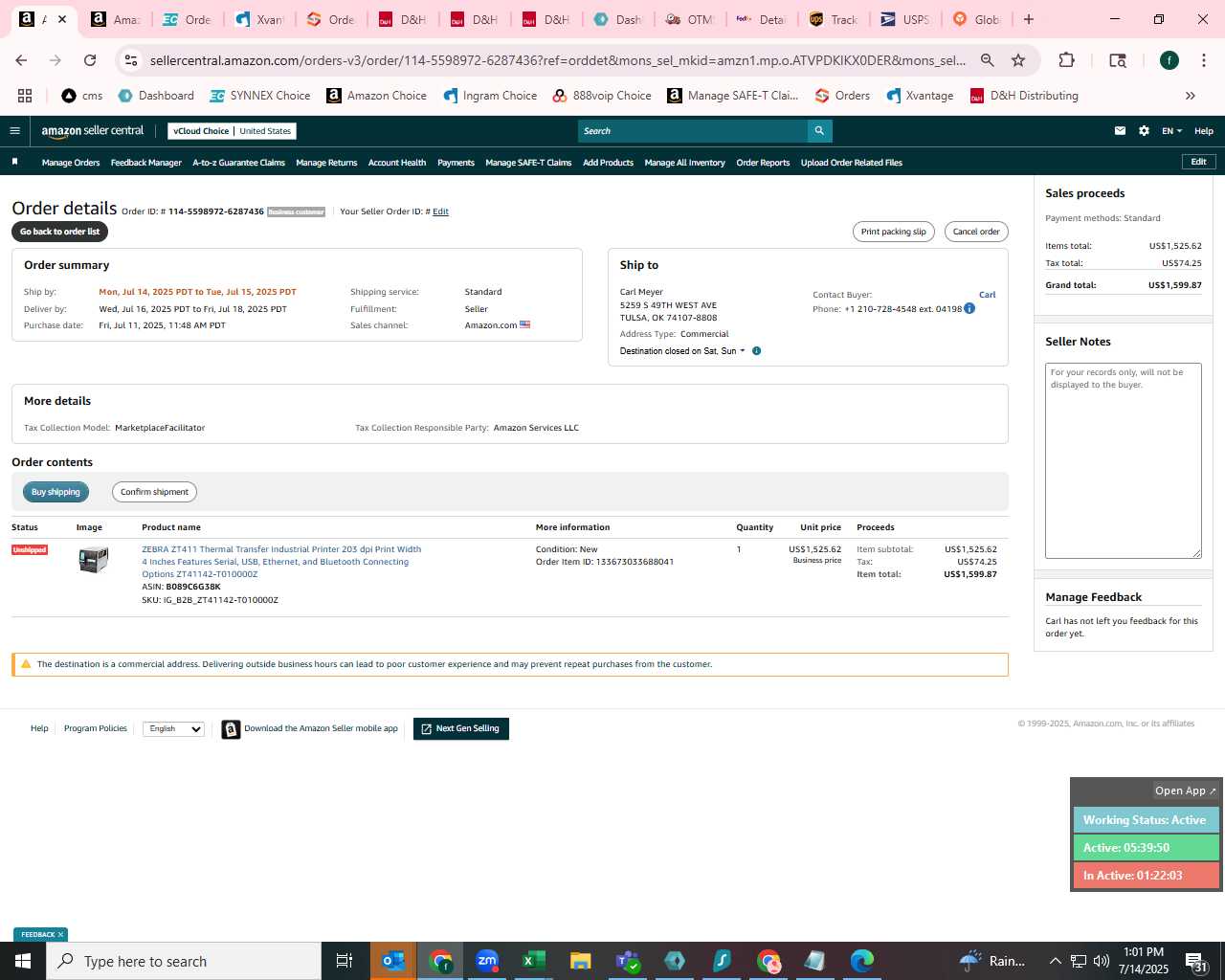Image resolution: width=1225 pixels, height=980 pixels.
Task: Open Manage Returns menu item
Action: pos(326,163)
